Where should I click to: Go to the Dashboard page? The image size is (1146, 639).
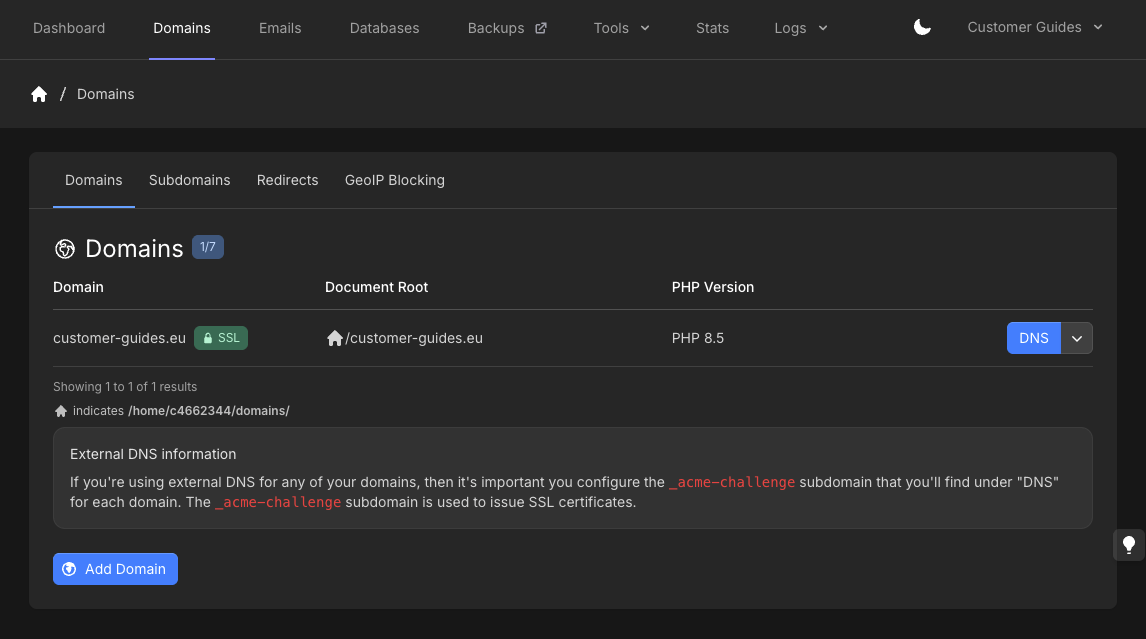(x=69, y=29)
